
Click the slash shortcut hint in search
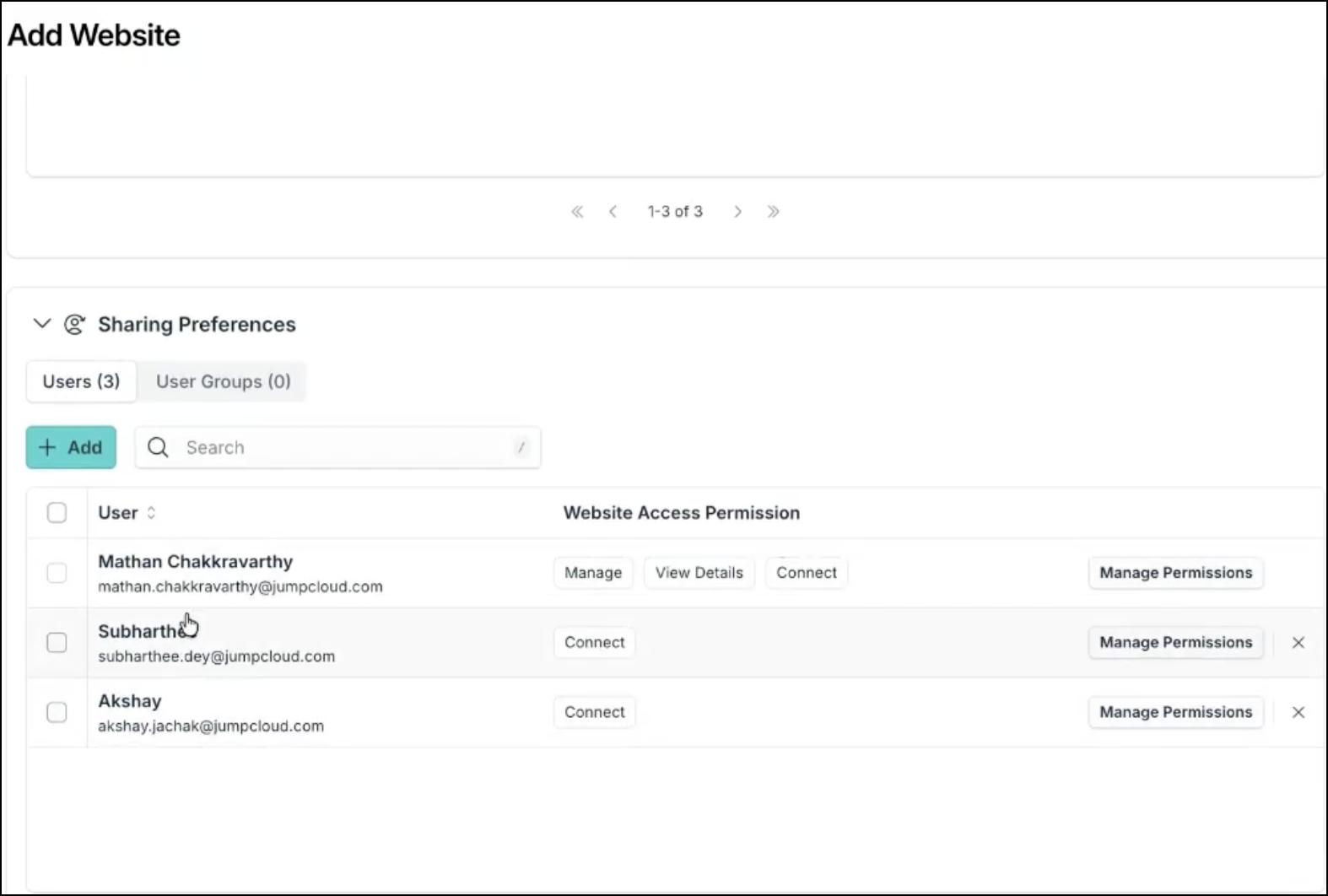[x=521, y=447]
